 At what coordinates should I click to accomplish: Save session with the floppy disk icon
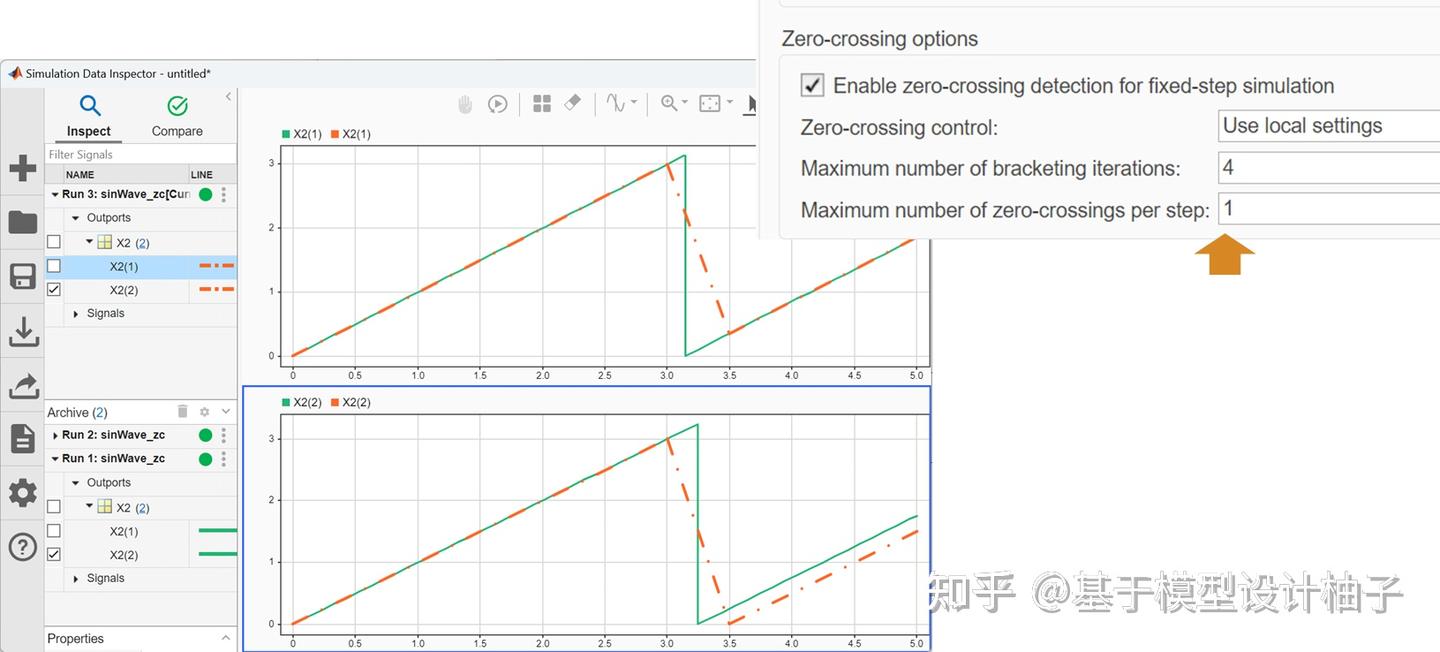(x=22, y=276)
